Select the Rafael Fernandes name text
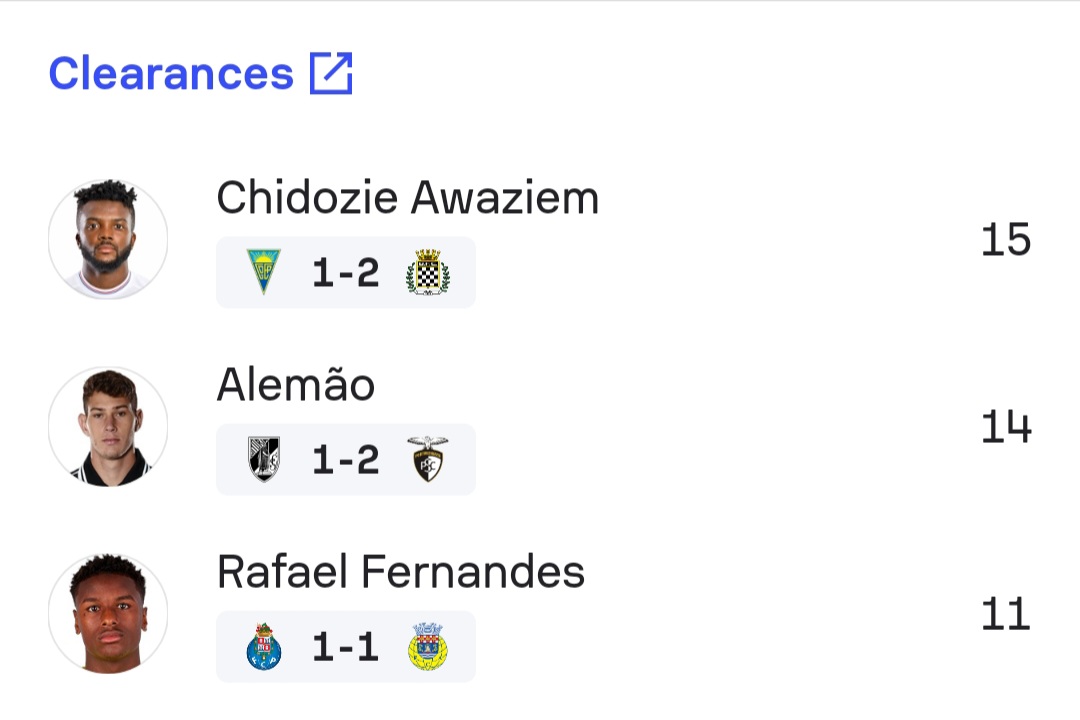The image size is (1080, 720). point(400,572)
